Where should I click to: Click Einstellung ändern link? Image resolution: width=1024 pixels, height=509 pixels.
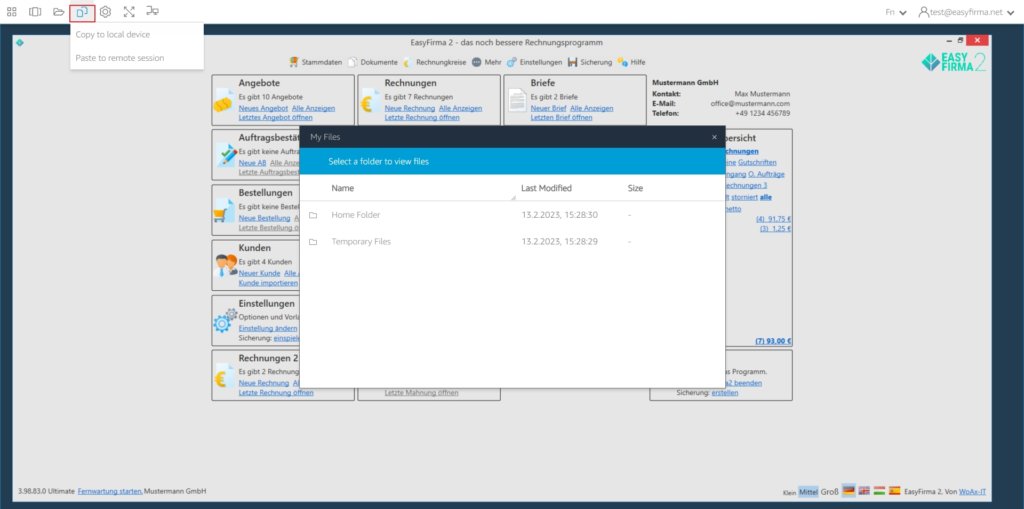click(268, 328)
